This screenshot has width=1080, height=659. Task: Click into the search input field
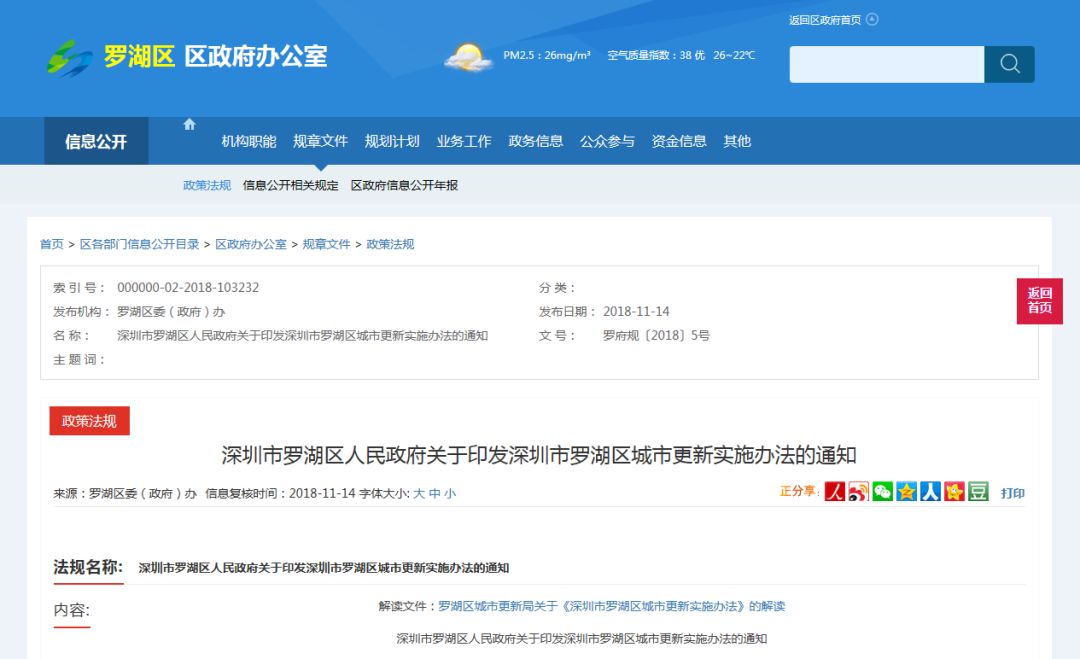tap(886, 64)
